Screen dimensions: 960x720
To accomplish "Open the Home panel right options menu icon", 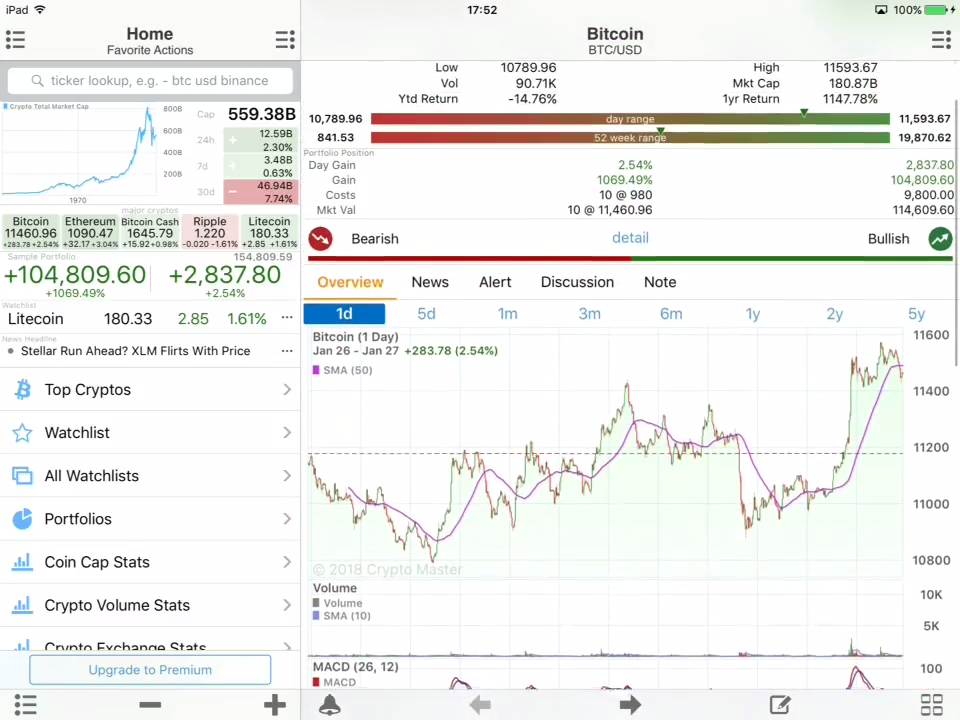I will click(x=285, y=40).
